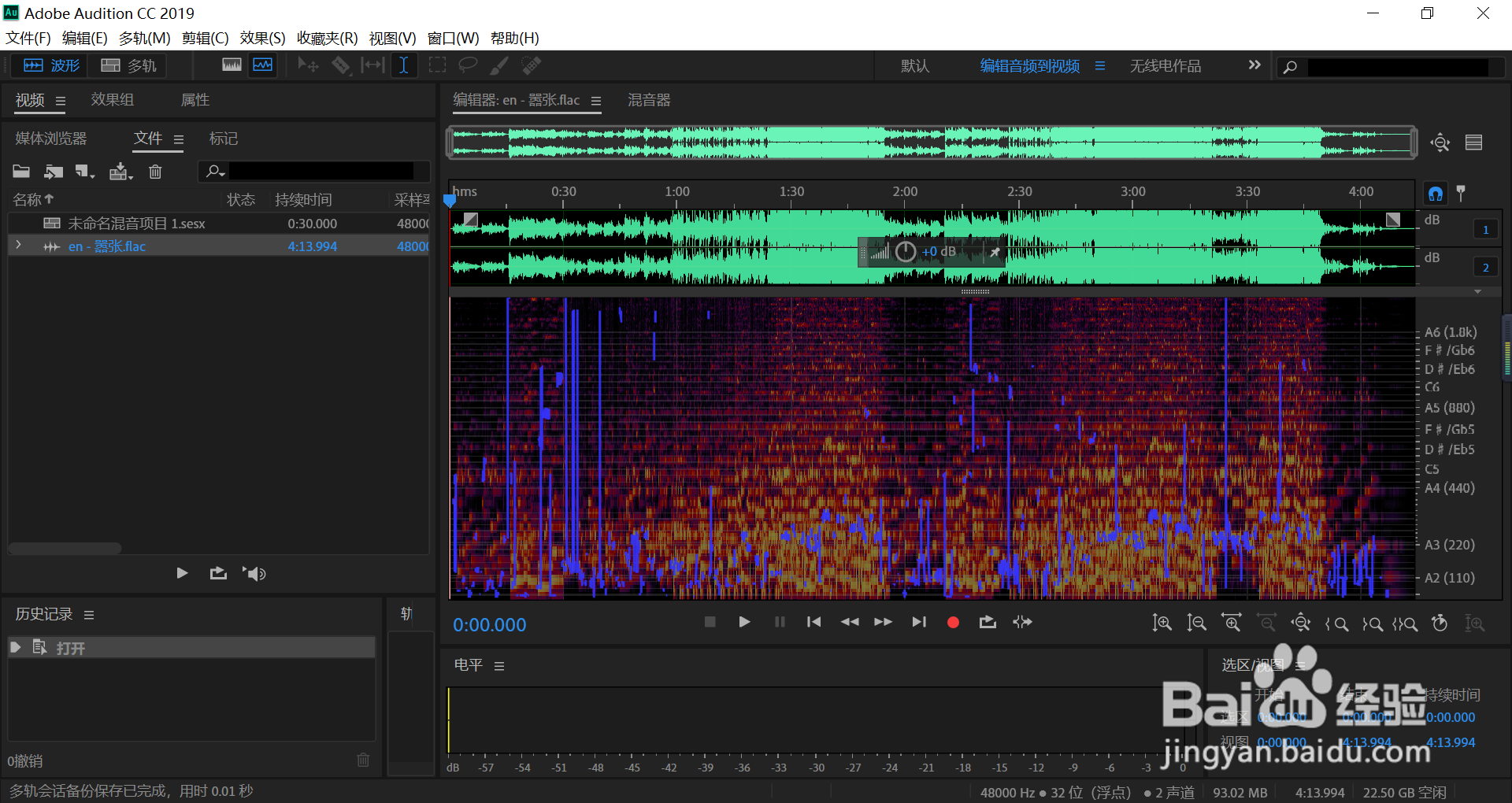This screenshot has height=803, width=1512.
Task: Switch to Waveform editor view
Action: pos(52,65)
